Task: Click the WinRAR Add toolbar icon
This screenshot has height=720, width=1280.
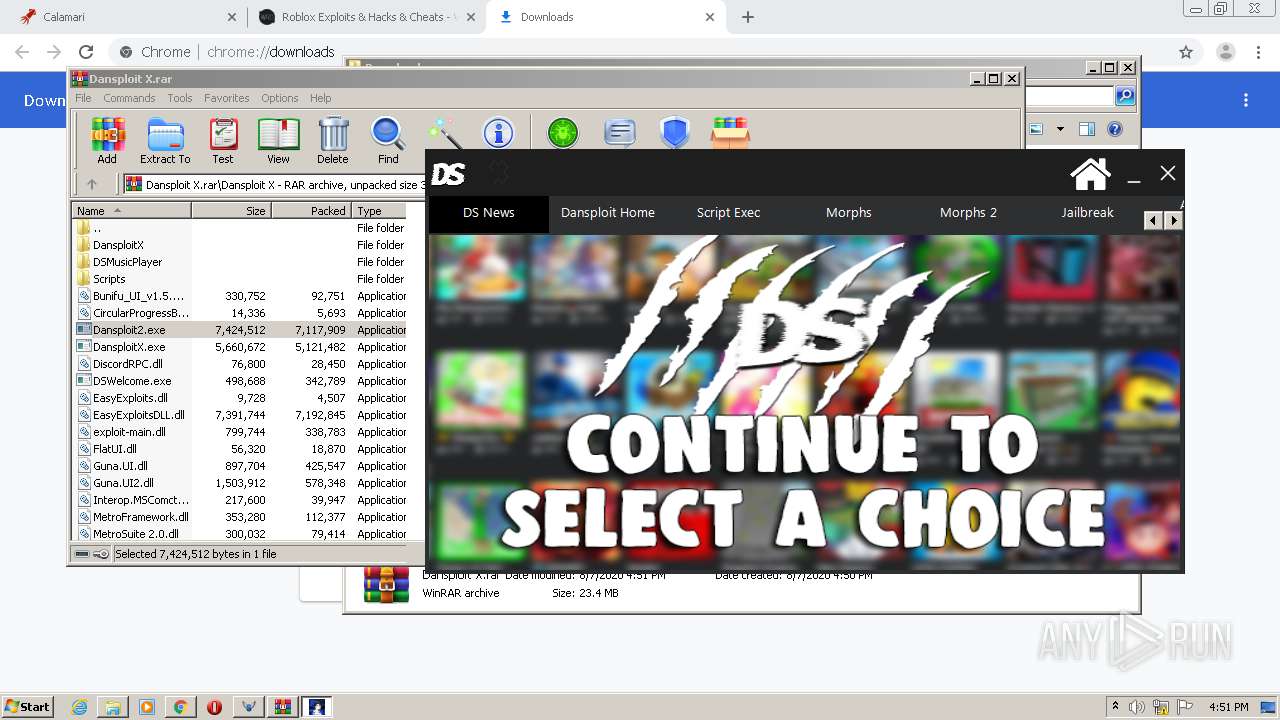Action: pos(107,141)
